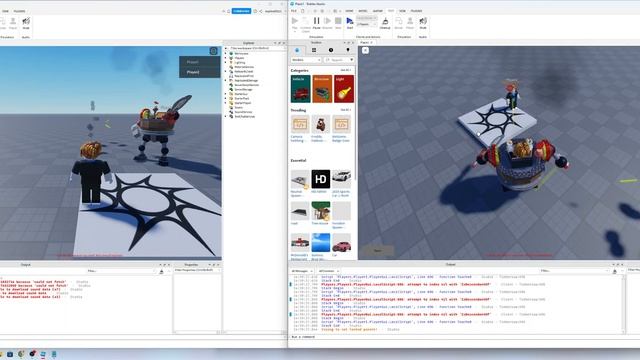This screenshot has width=640, height=360.
Task: Select the red Car model thumbnail
Action: 341,243
